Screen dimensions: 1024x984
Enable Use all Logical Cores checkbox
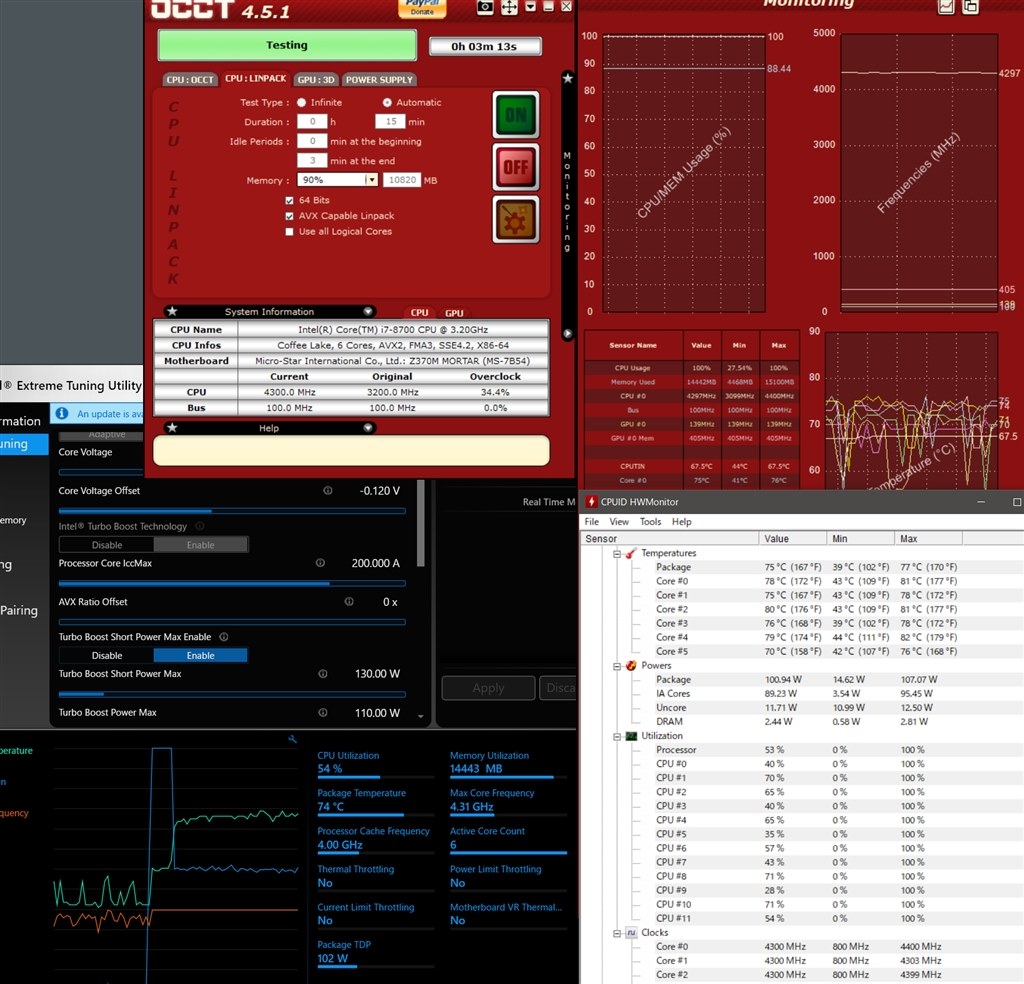click(x=289, y=232)
